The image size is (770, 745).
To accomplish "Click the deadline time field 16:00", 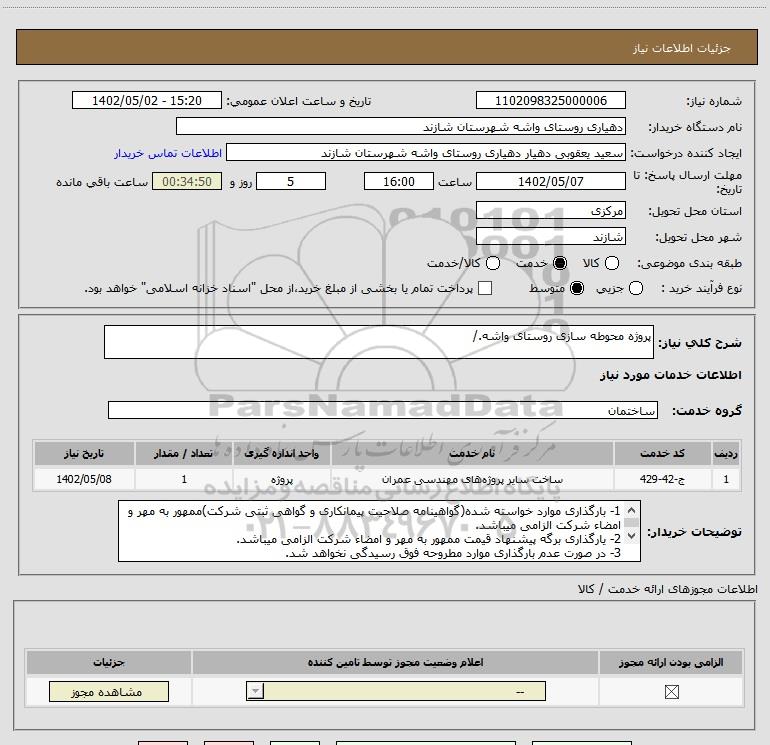I will point(399,181).
